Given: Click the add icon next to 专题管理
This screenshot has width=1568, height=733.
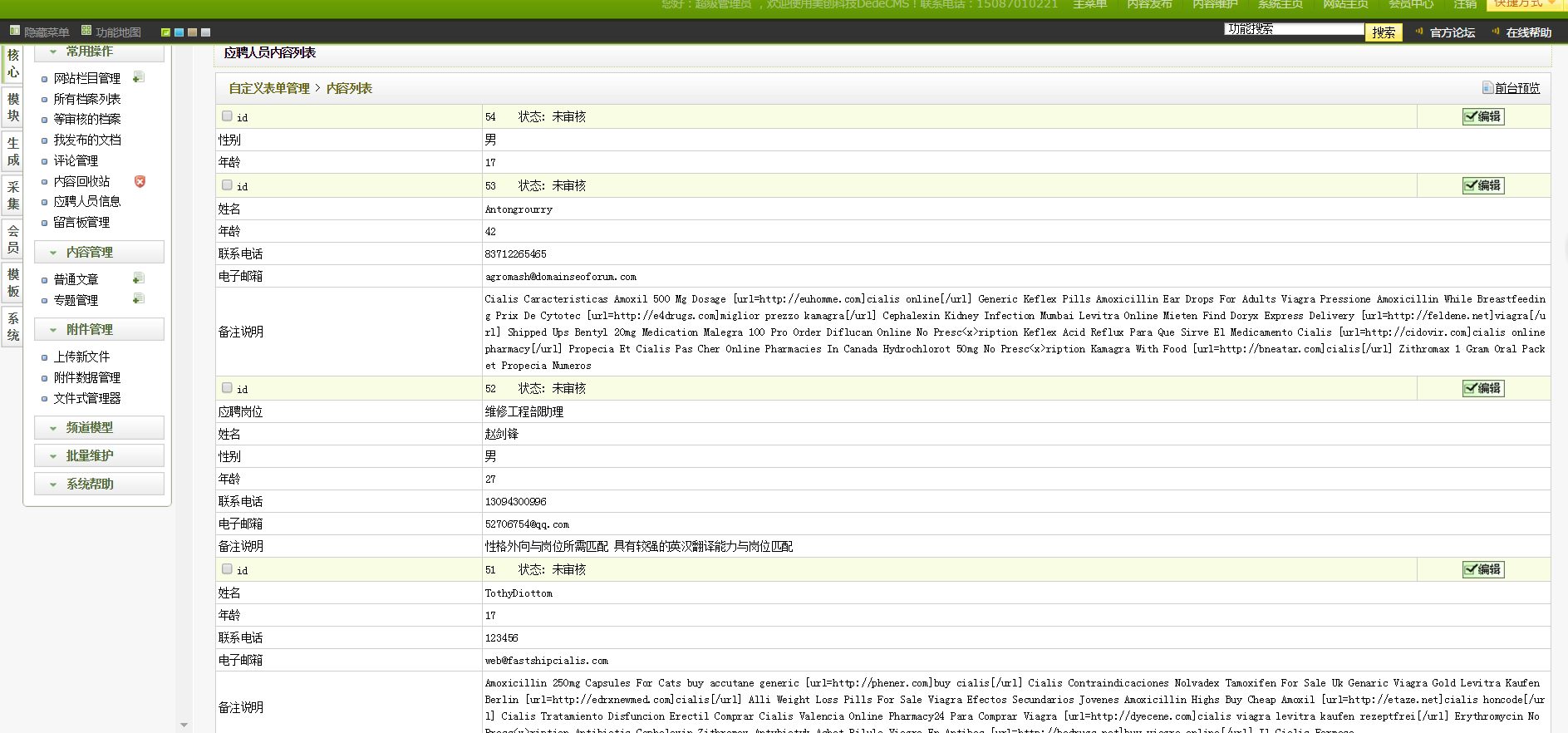Looking at the screenshot, I should coord(139,299).
